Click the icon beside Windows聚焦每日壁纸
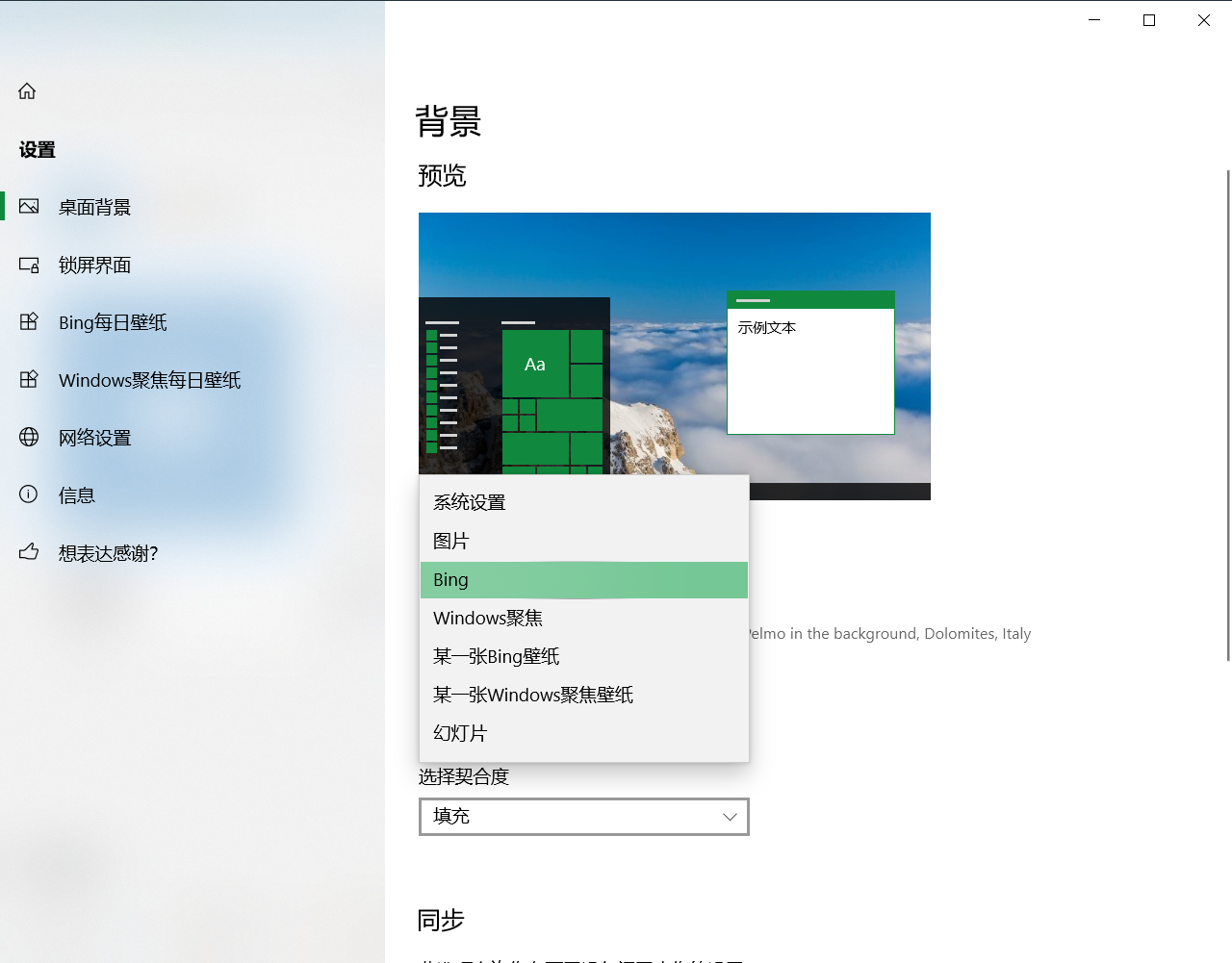This screenshot has width=1232, height=963. pyautogui.click(x=29, y=379)
